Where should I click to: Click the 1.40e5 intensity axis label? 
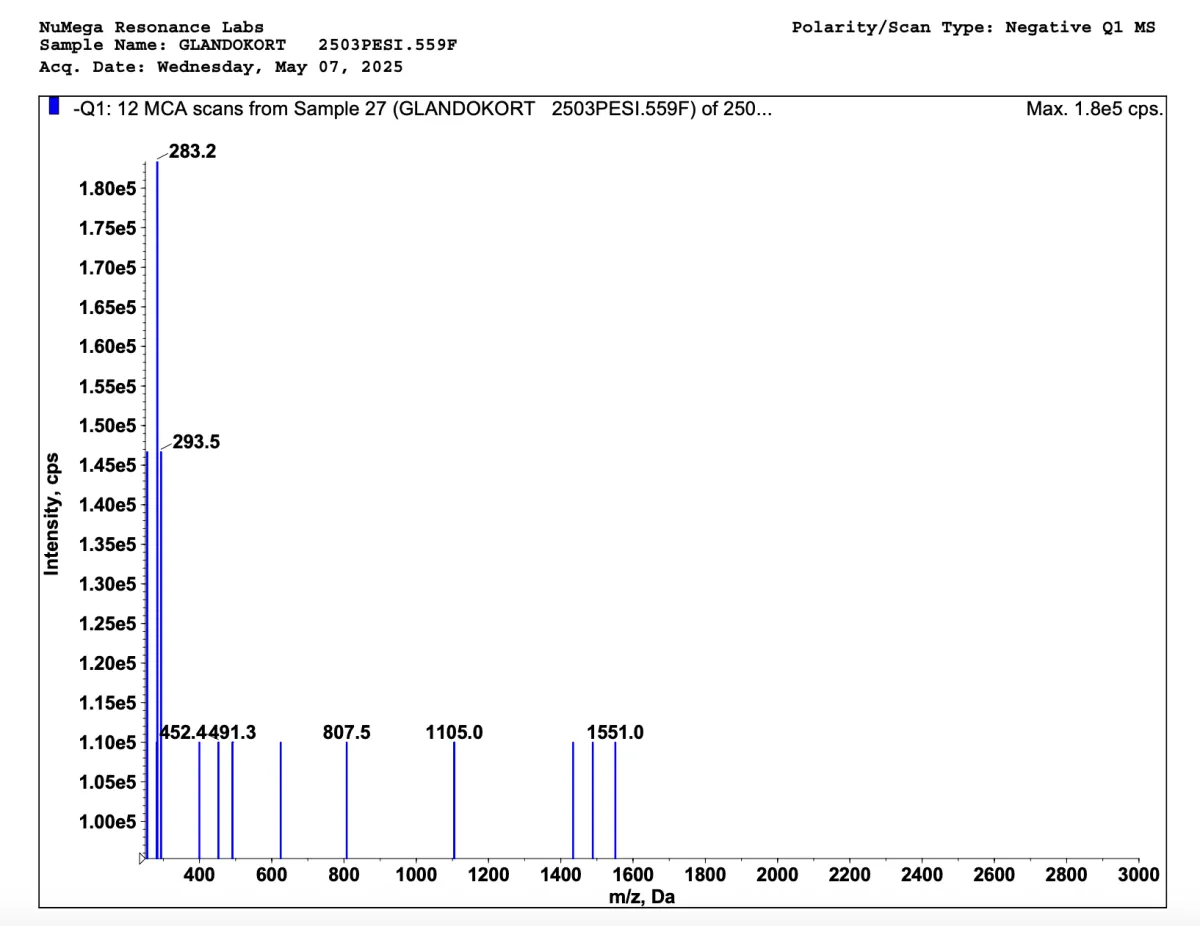[108, 505]
